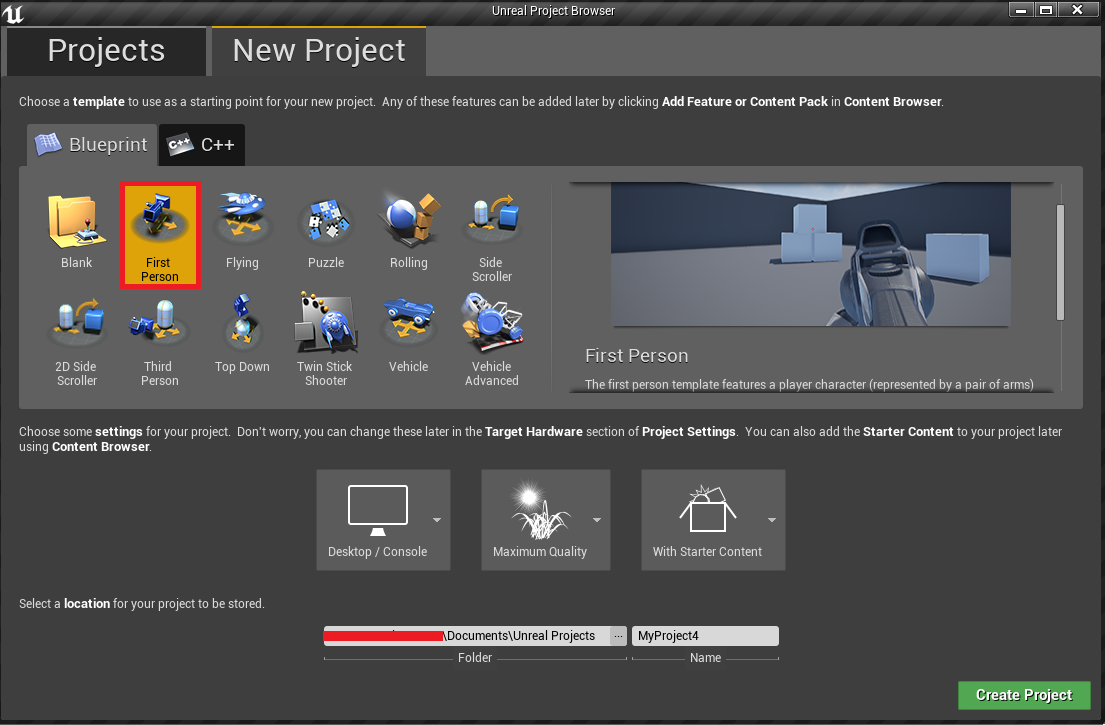Minimize the Unreal Project Browser window
The width and height of the screenshot is (1105, 725).
(x=1020, y=10)
